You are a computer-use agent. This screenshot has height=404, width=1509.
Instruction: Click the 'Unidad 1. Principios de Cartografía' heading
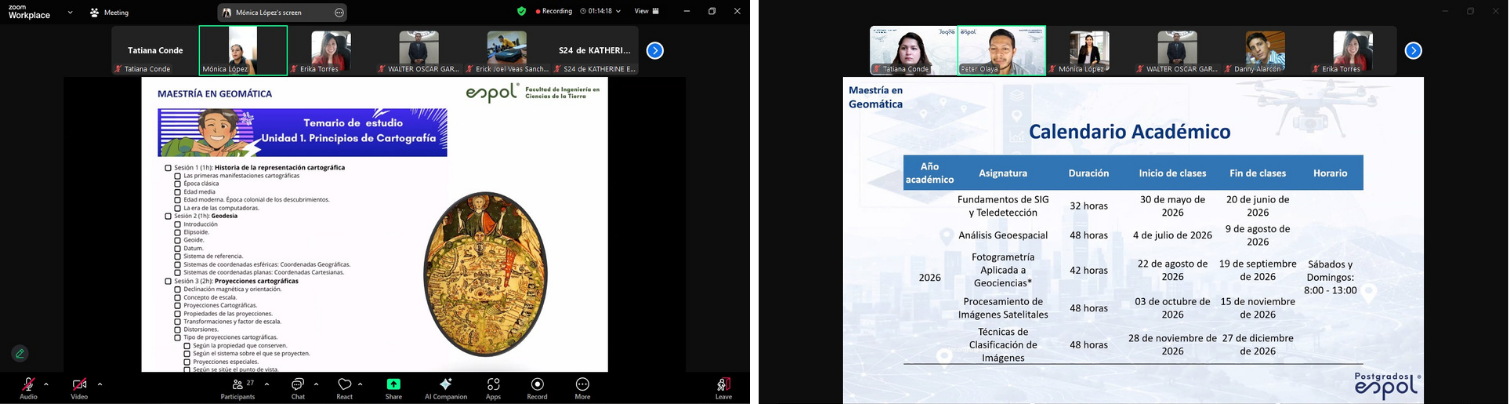349,137
